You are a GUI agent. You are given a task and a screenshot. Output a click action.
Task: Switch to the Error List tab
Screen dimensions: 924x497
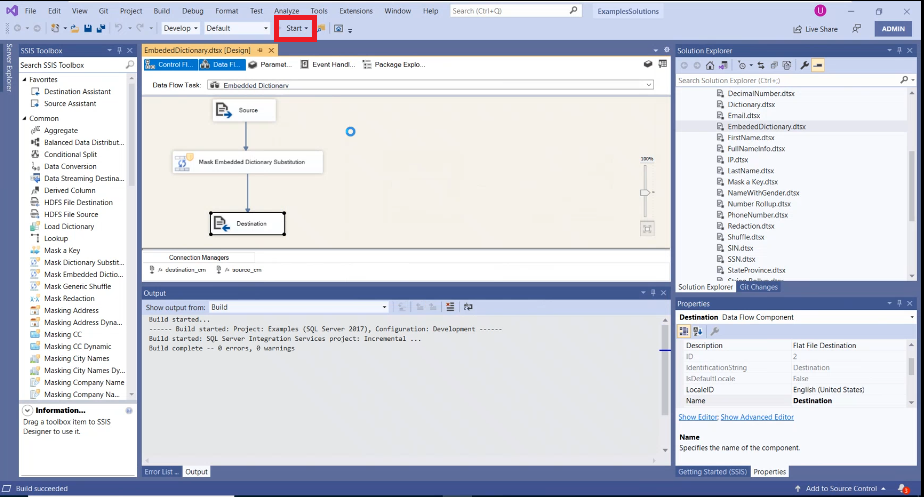click(x=161, y=472)
